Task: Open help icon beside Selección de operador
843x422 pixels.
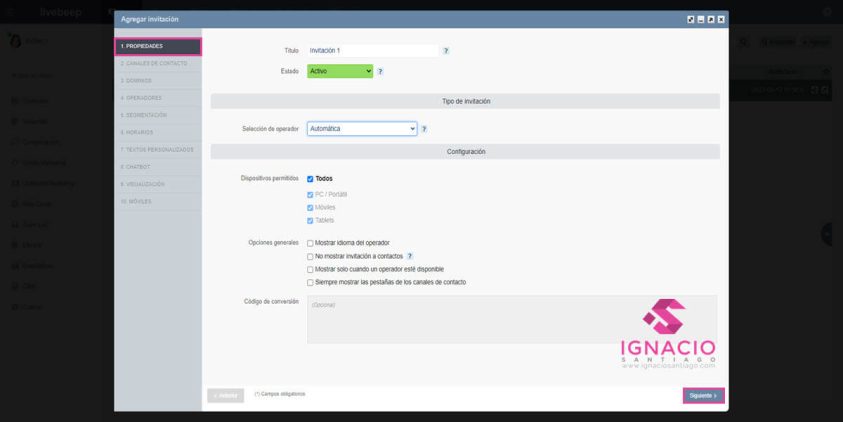Action: tap(424, 129)
